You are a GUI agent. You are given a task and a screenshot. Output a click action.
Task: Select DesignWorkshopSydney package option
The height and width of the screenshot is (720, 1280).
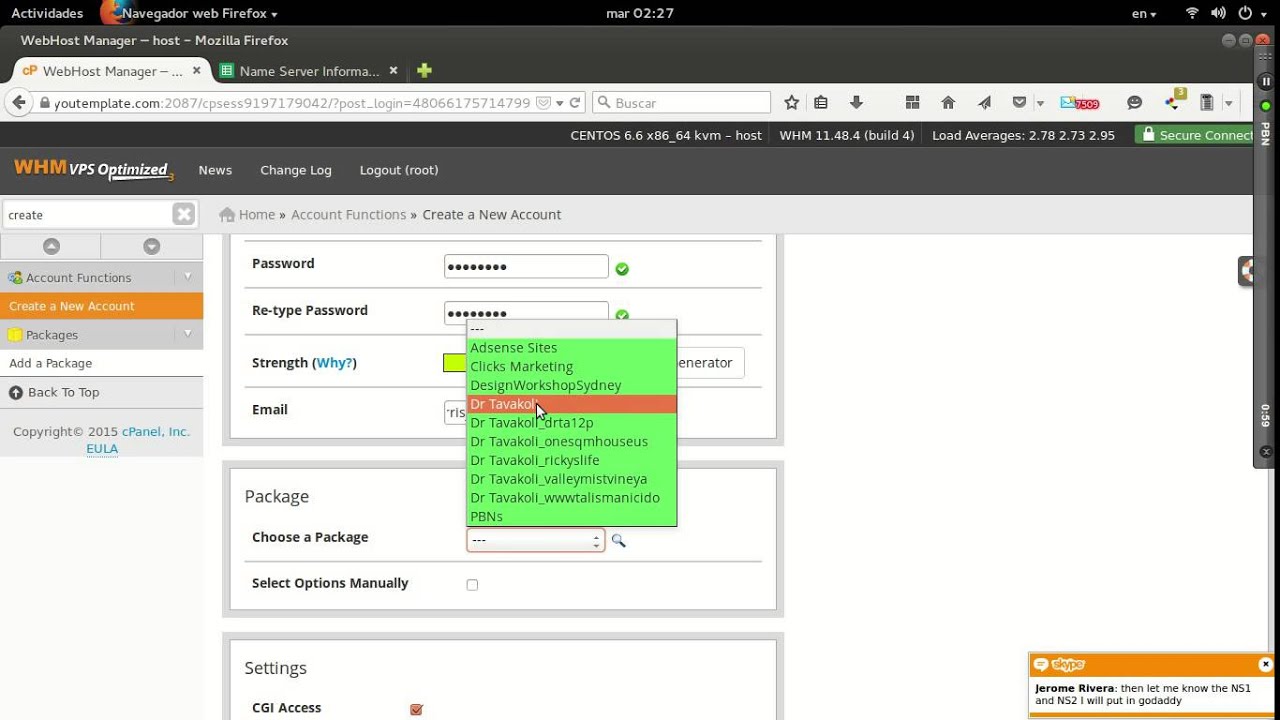pyautogui.click(x=572, y=385)
